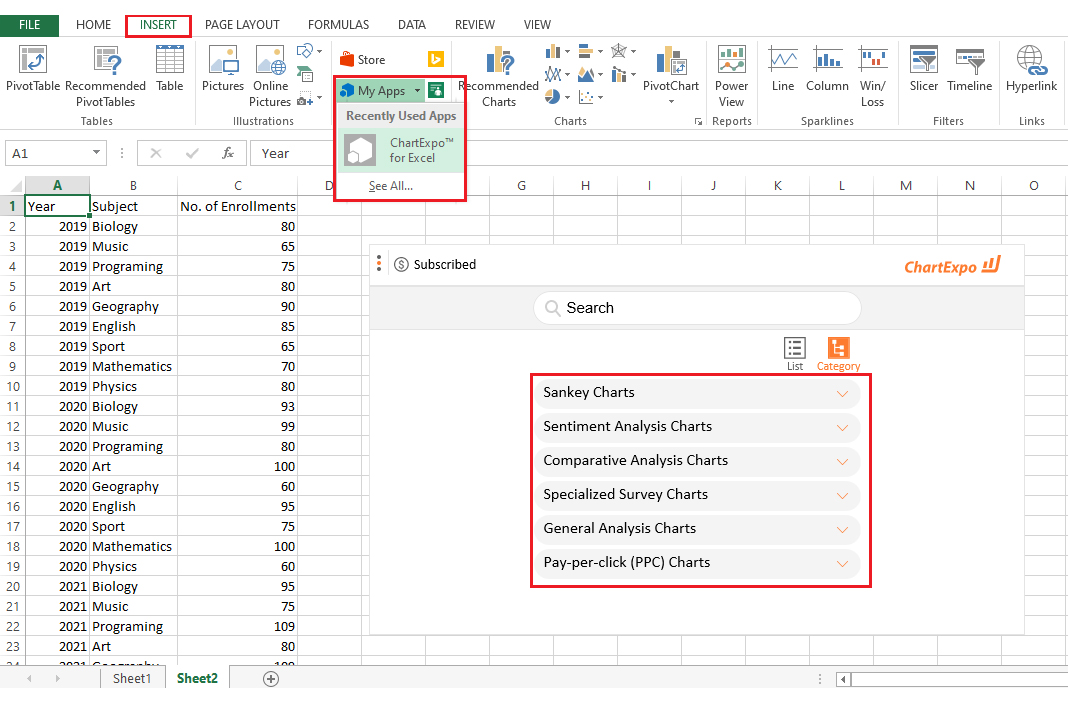Viewport: 1068px width, 703px height.
Task: Insert a Table from the ribbon
Action: [x=170, y=69]
